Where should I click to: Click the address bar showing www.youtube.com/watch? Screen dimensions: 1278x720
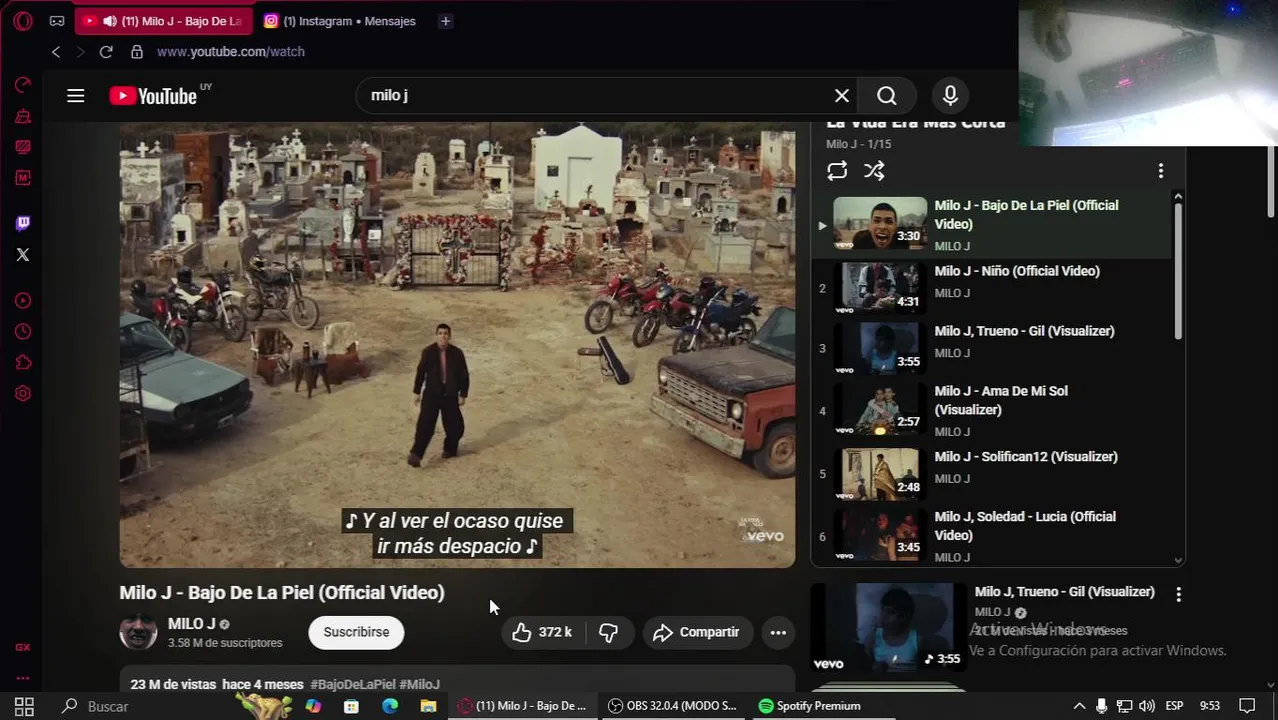[231, 52]
